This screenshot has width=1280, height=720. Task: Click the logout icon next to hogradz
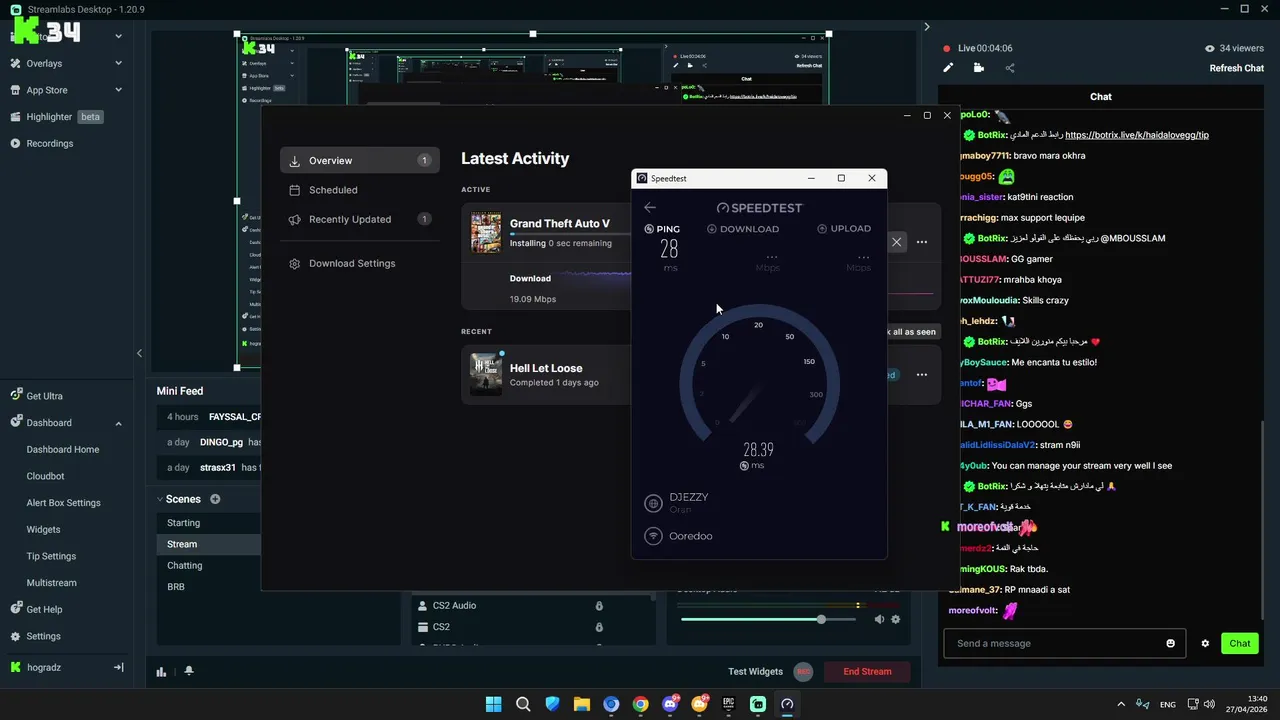118,667
